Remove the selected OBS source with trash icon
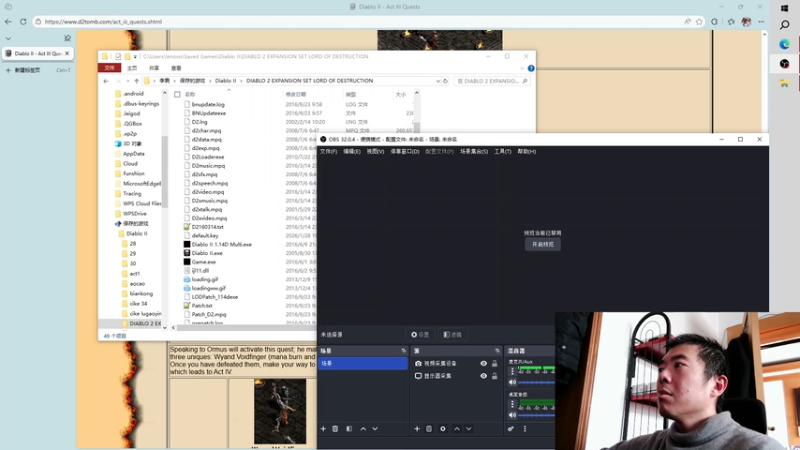 coord(429,429)
